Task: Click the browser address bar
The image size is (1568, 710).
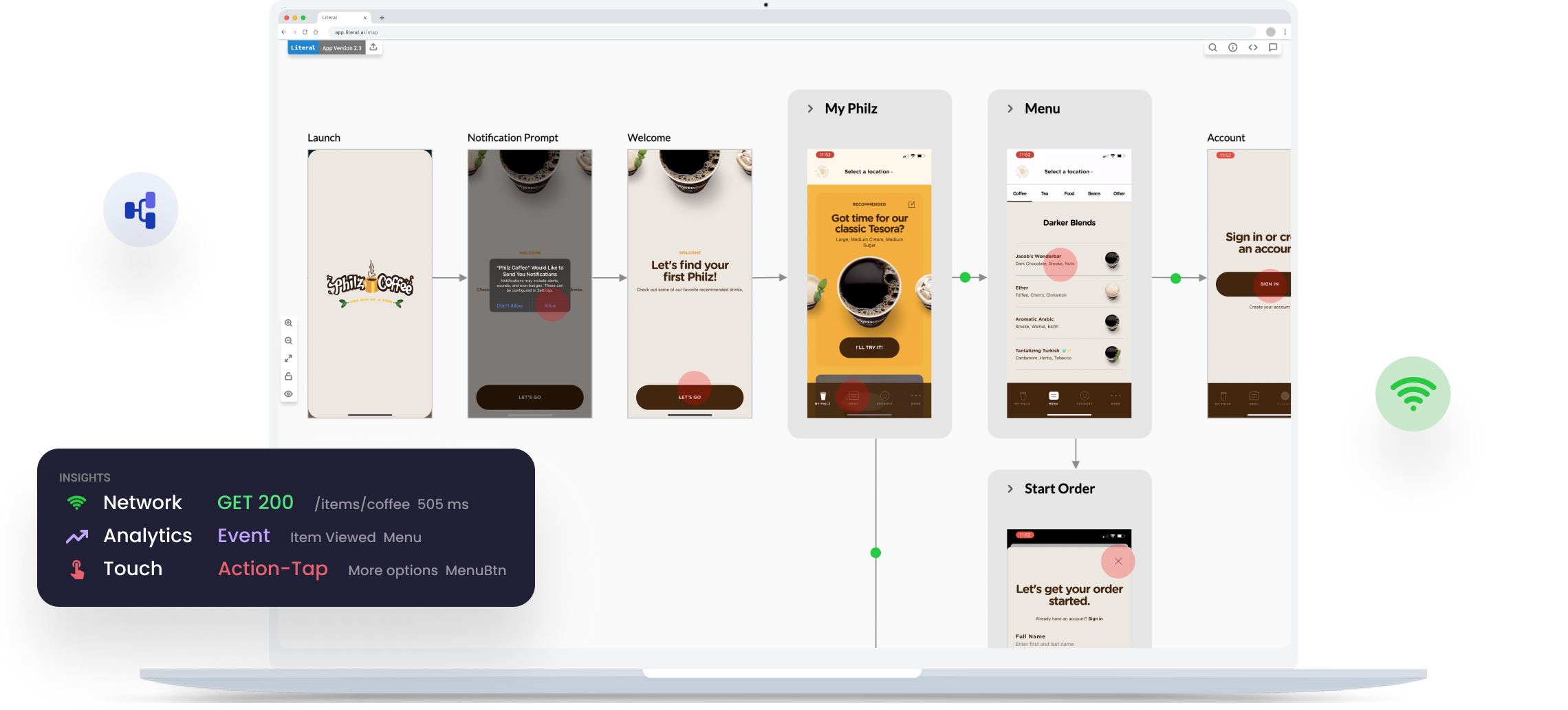Action: (791, 32)
